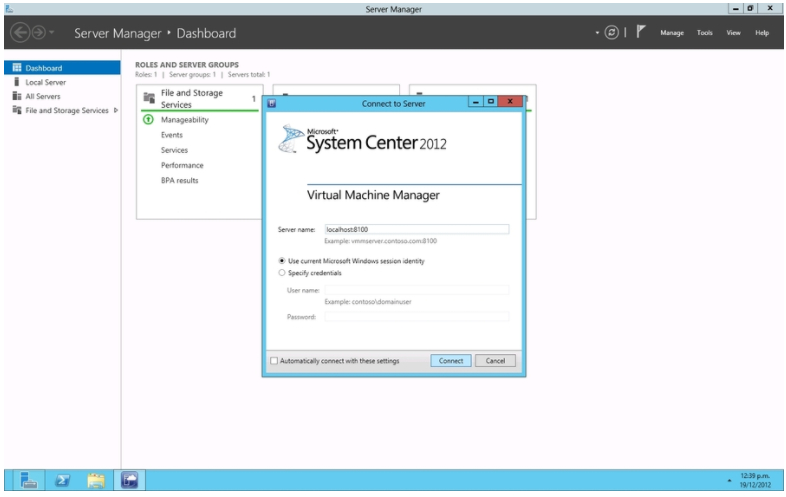This screenshot has height=497, width=786.
Task: Open the Manage menu
Action: click(x=672, y=33)
